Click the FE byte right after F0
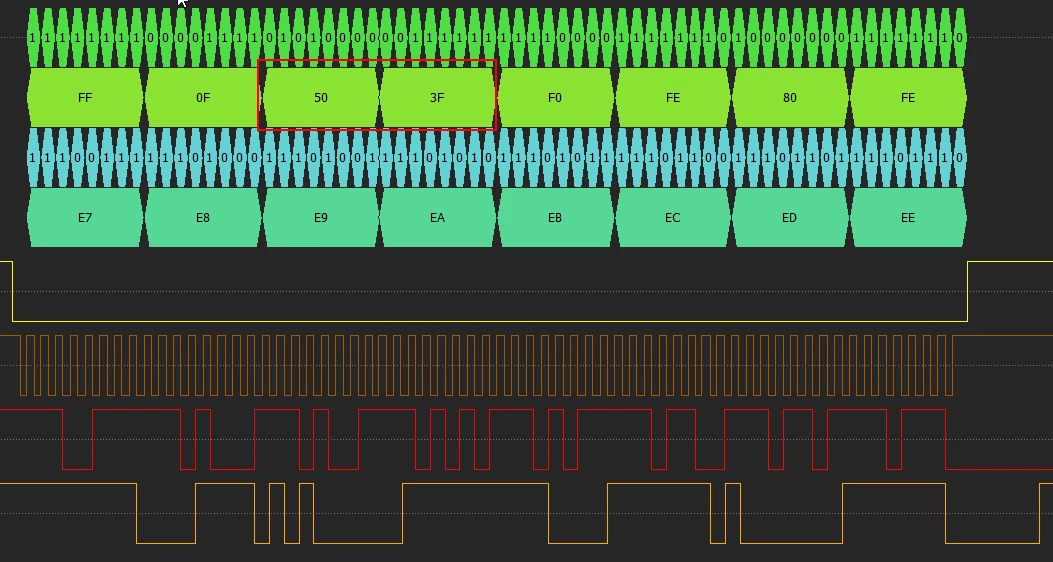Viewport: 1053px width, 562px height. point(672,97)
